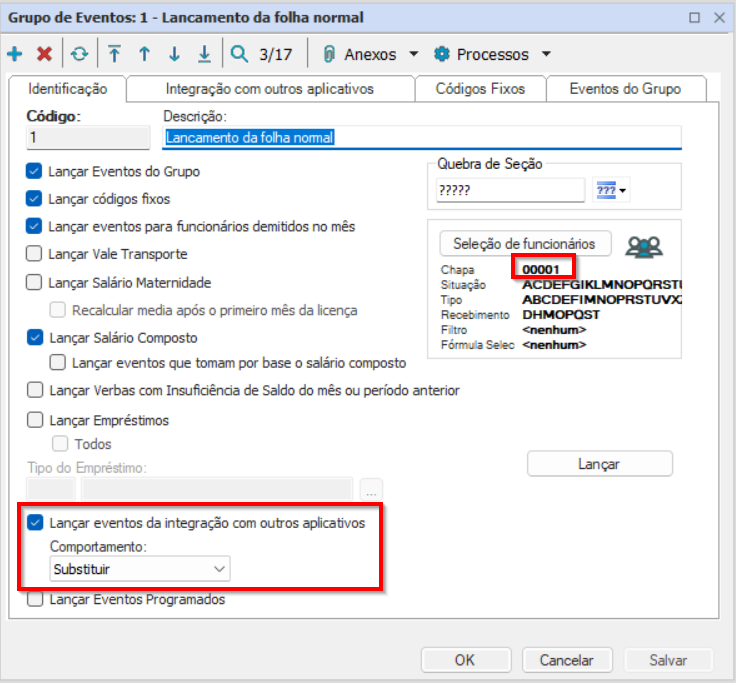Click the Situação value starting with ACDEFGIKLMNOPQRST
This screenshot has width=736, height=685.
click(602, 285)
